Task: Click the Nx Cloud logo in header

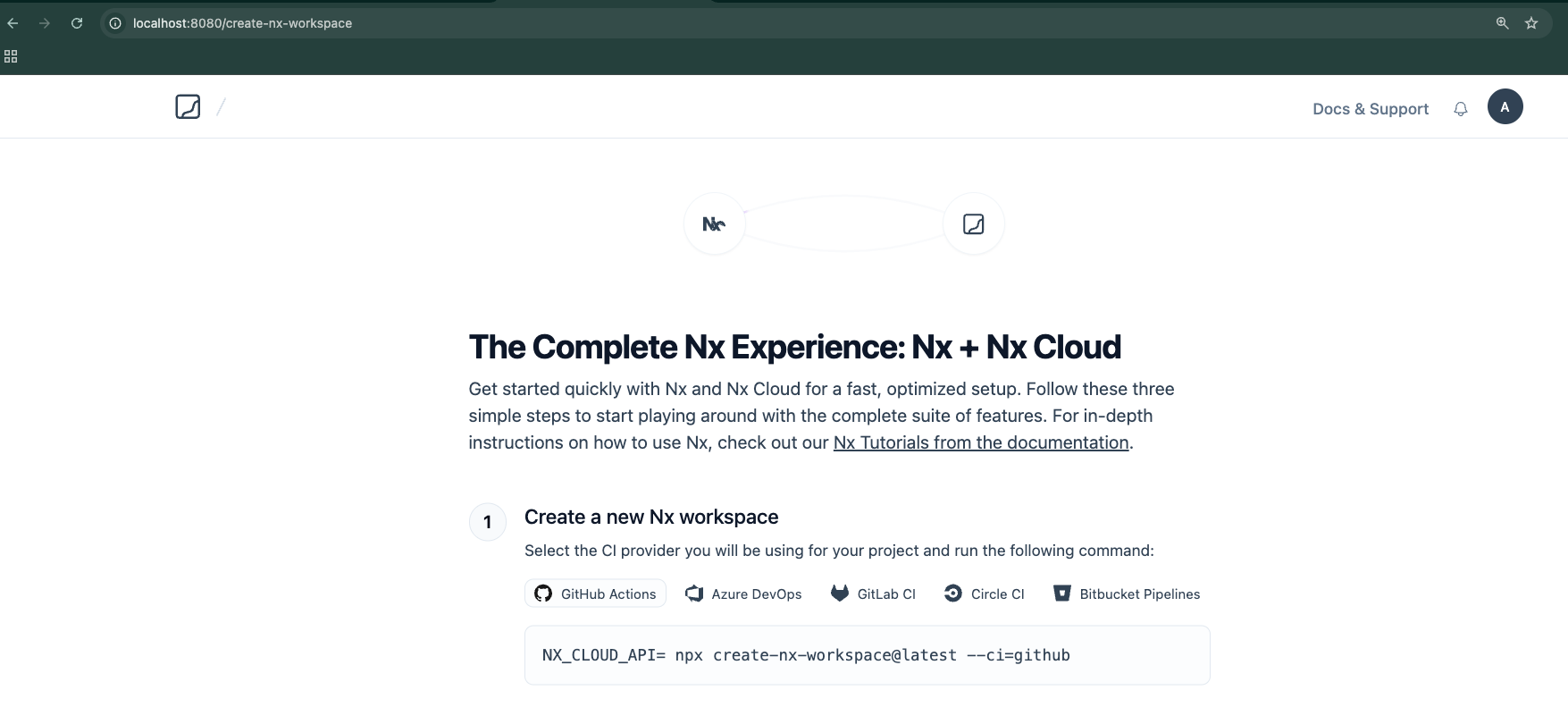Action: point(188,107)
